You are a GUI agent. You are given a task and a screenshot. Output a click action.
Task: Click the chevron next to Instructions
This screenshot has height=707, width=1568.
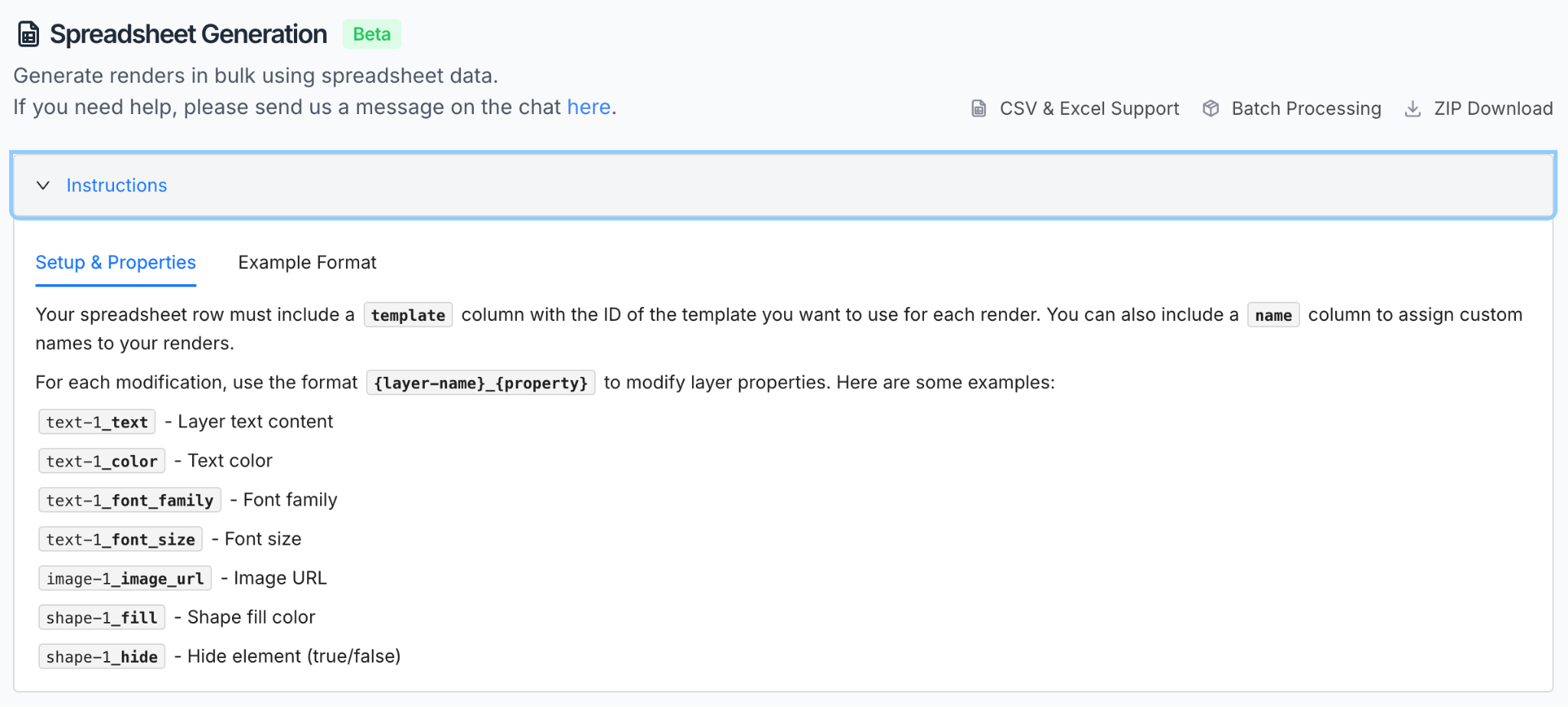click(x=43, y=185)
